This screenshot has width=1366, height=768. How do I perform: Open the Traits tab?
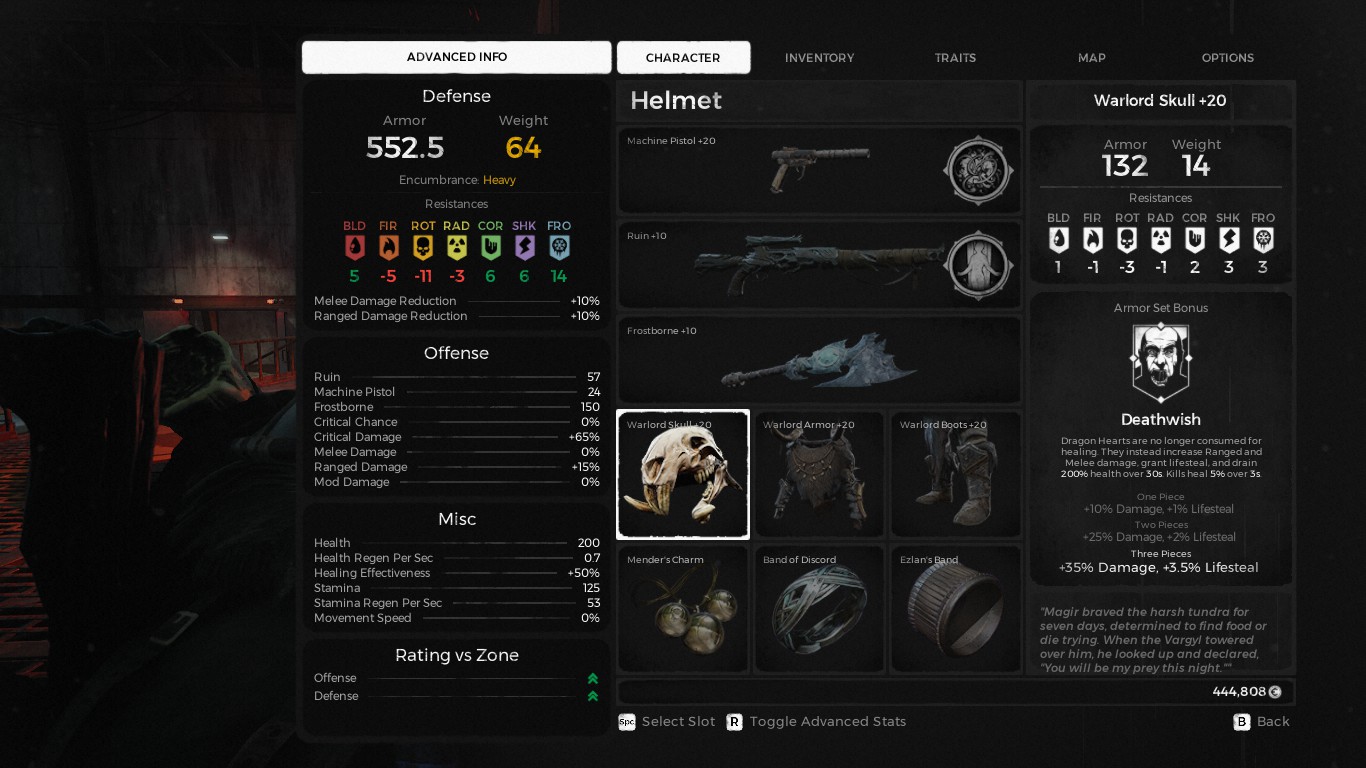(956, 58)
